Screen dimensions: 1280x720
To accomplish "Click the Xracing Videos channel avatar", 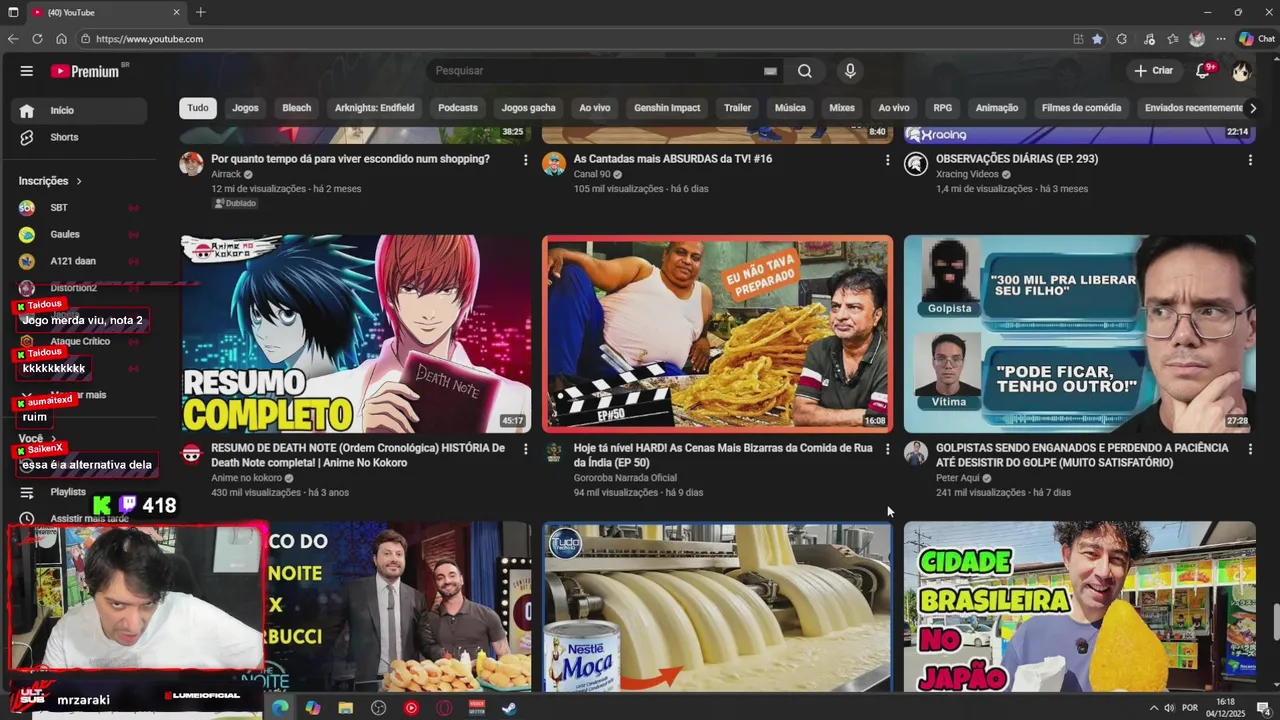I will click(x=916, y=164).
